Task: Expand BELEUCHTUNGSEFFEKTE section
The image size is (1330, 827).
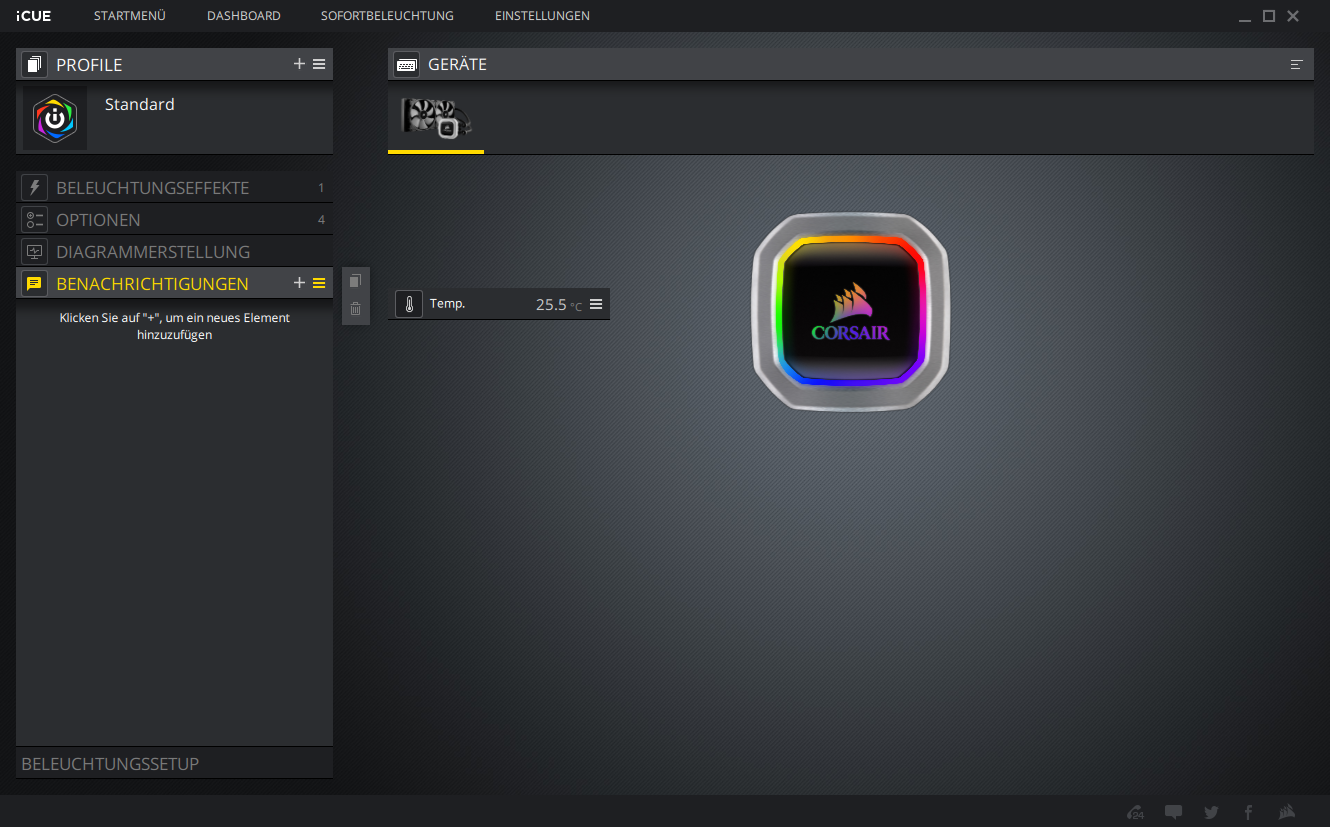Action: 174,187
